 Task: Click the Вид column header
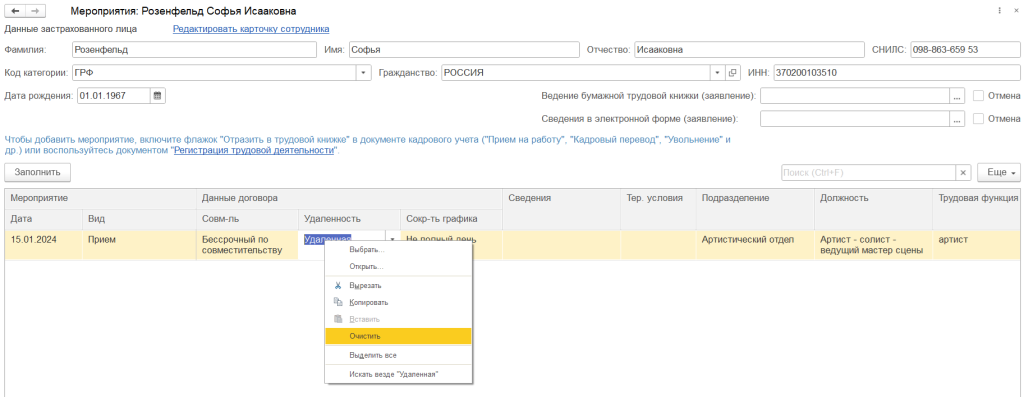tap(138, 219)
